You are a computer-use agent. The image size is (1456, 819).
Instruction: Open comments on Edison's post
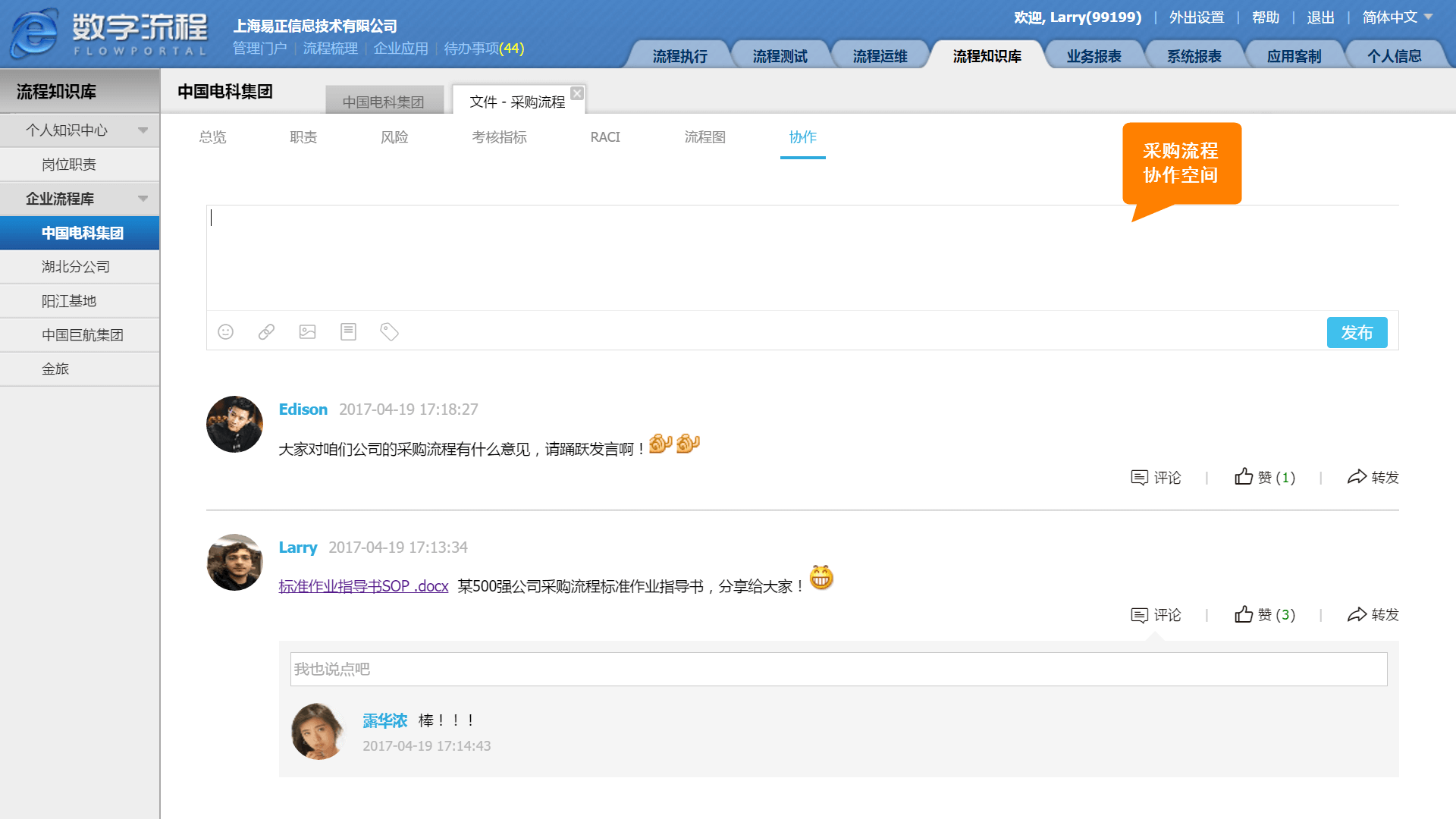[1156, 477]
